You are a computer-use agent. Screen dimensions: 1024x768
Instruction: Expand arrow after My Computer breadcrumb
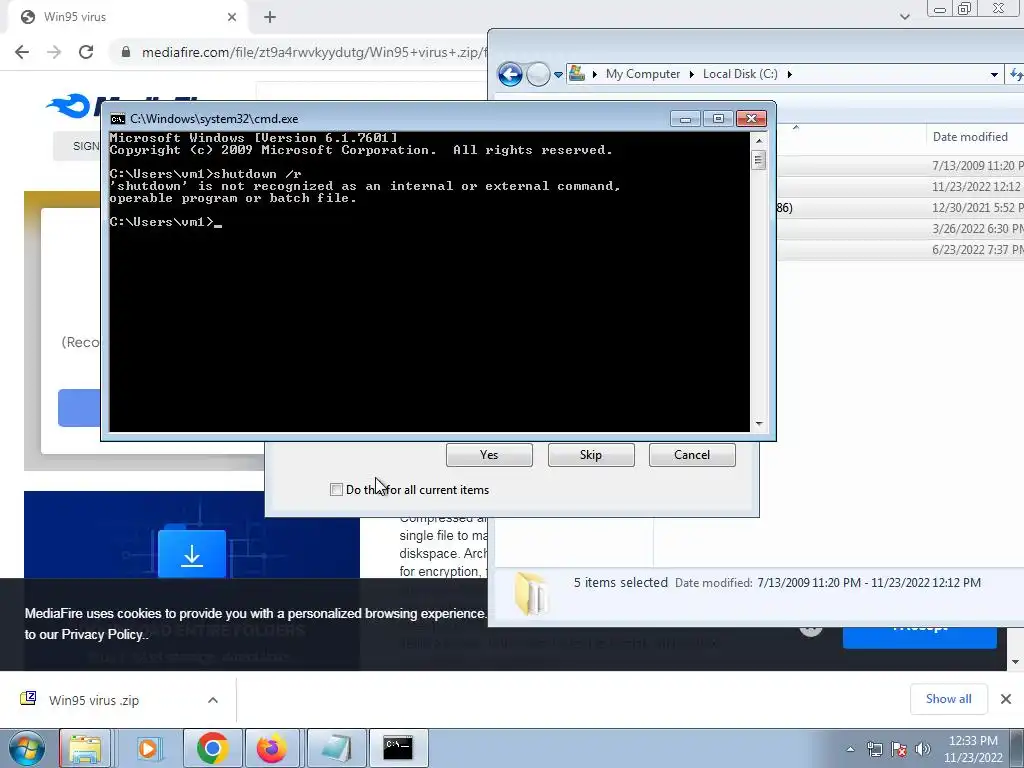coord(692,74)
